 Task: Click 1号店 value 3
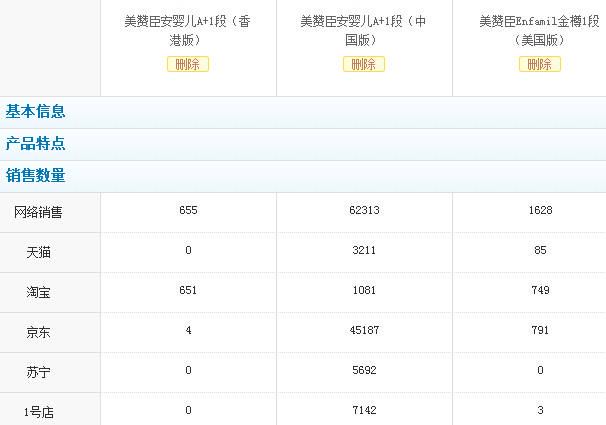[x=540, y=410]
